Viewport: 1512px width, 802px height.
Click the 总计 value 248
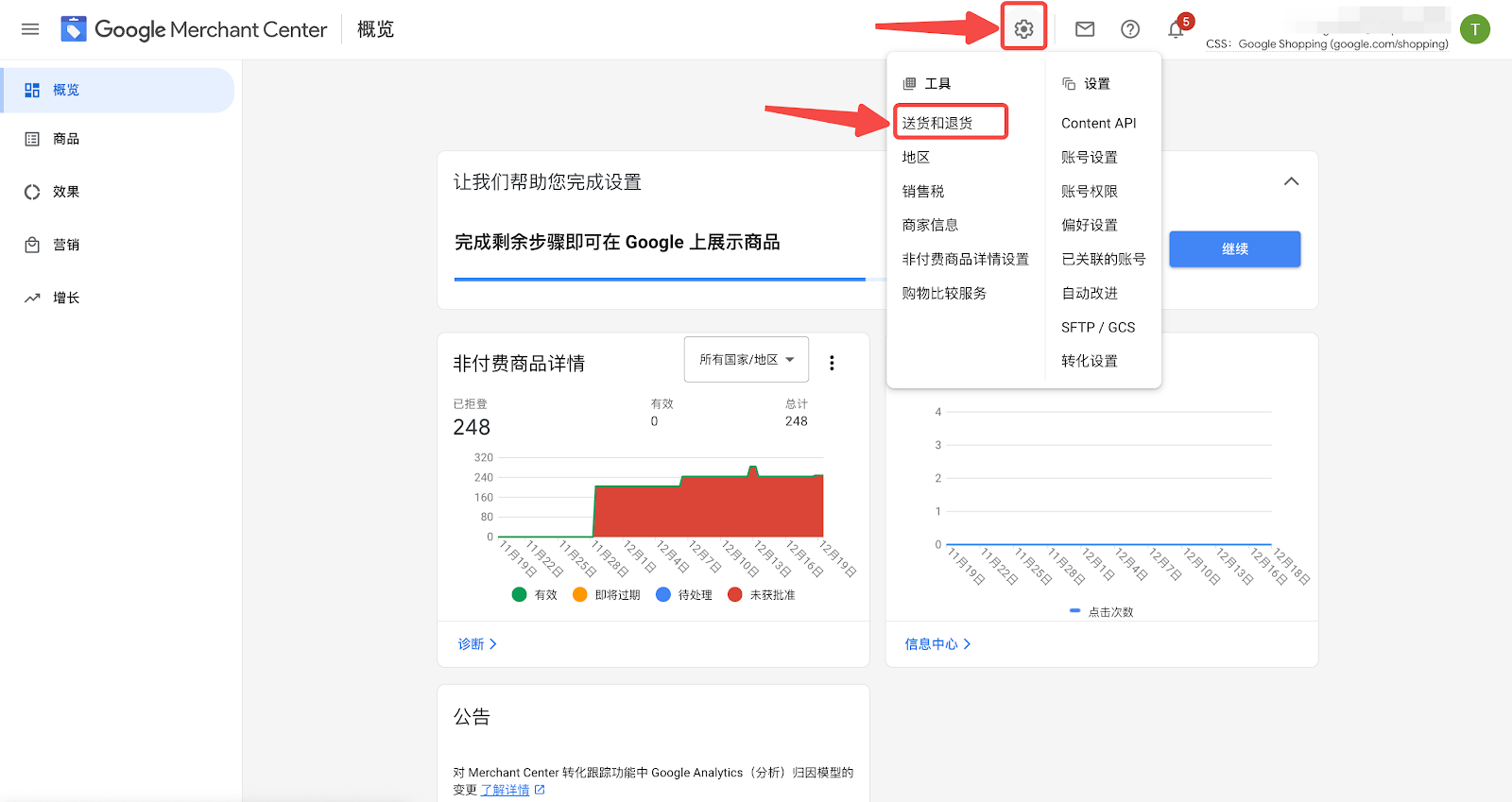point(797,421)
